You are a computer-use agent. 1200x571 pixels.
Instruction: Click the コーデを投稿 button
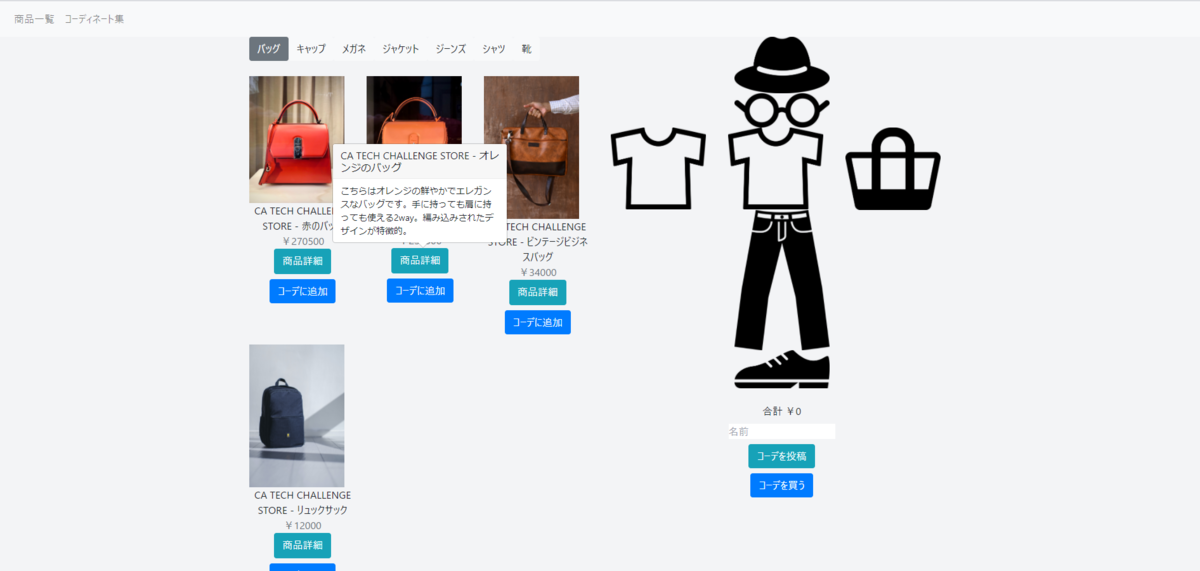coord(782,456)
